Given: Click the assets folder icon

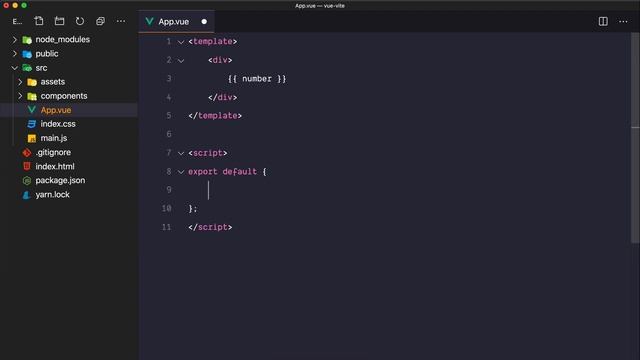Looking at the screenshot, I should tap(32, 82).
